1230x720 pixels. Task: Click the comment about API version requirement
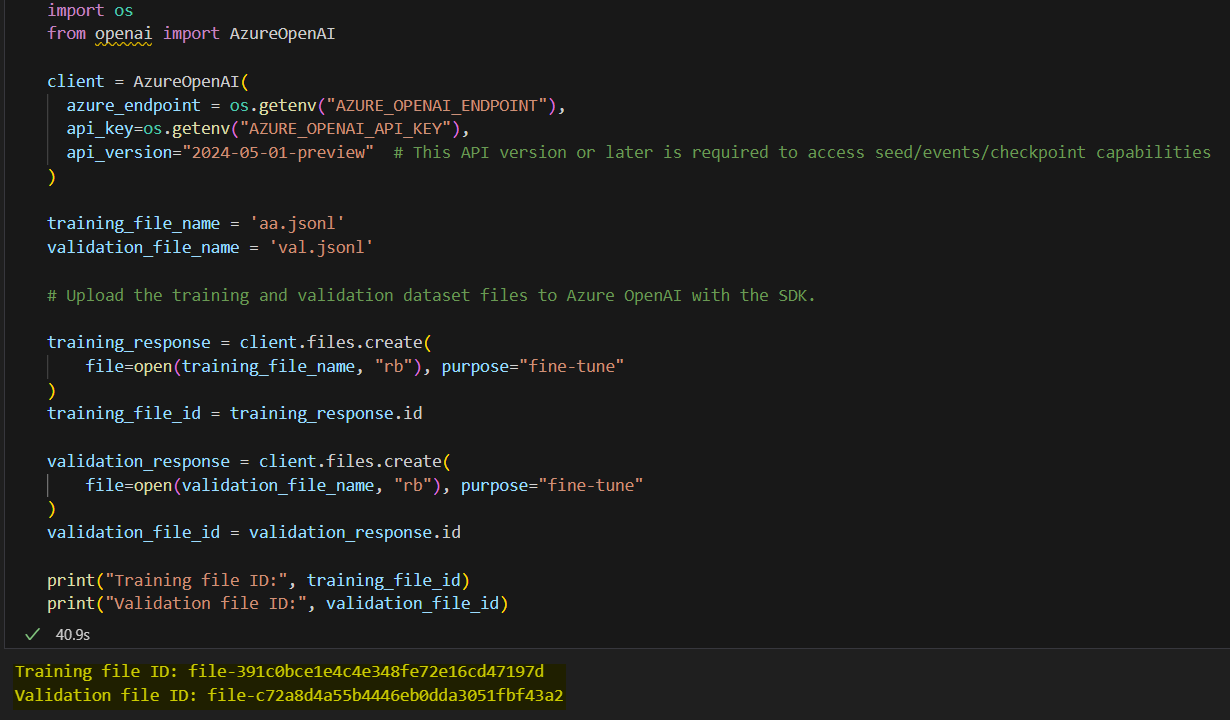802,152
